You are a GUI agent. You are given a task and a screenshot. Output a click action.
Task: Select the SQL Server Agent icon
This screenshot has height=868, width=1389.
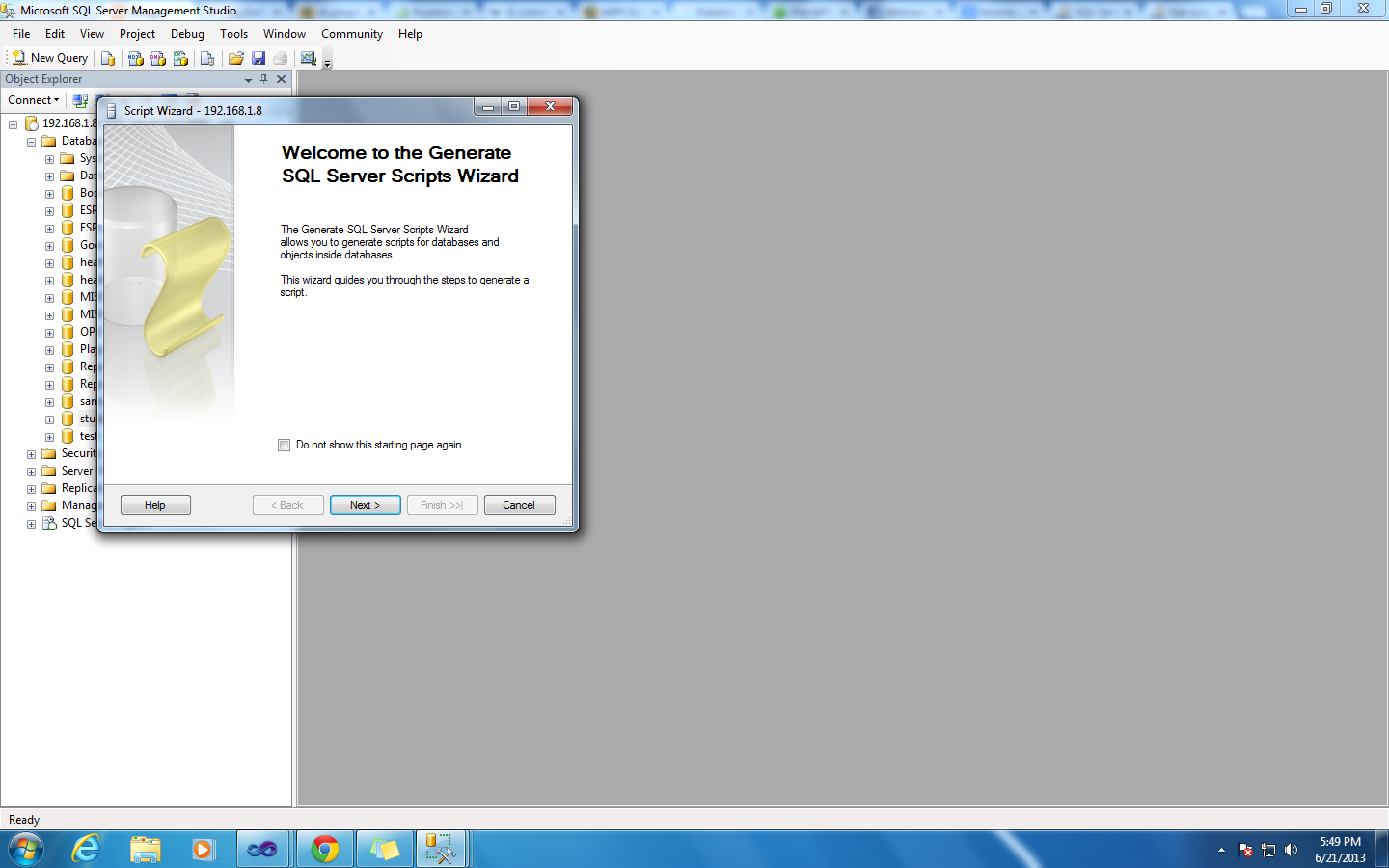[49, 523]
